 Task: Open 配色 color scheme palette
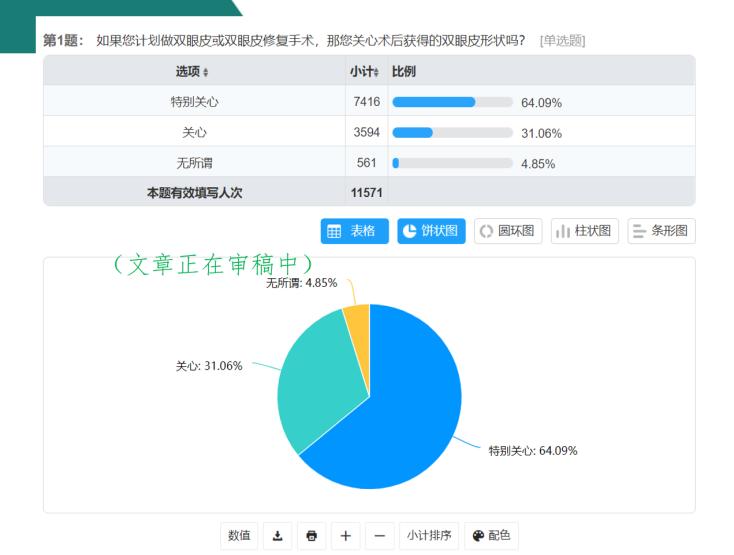click(491, 535)
